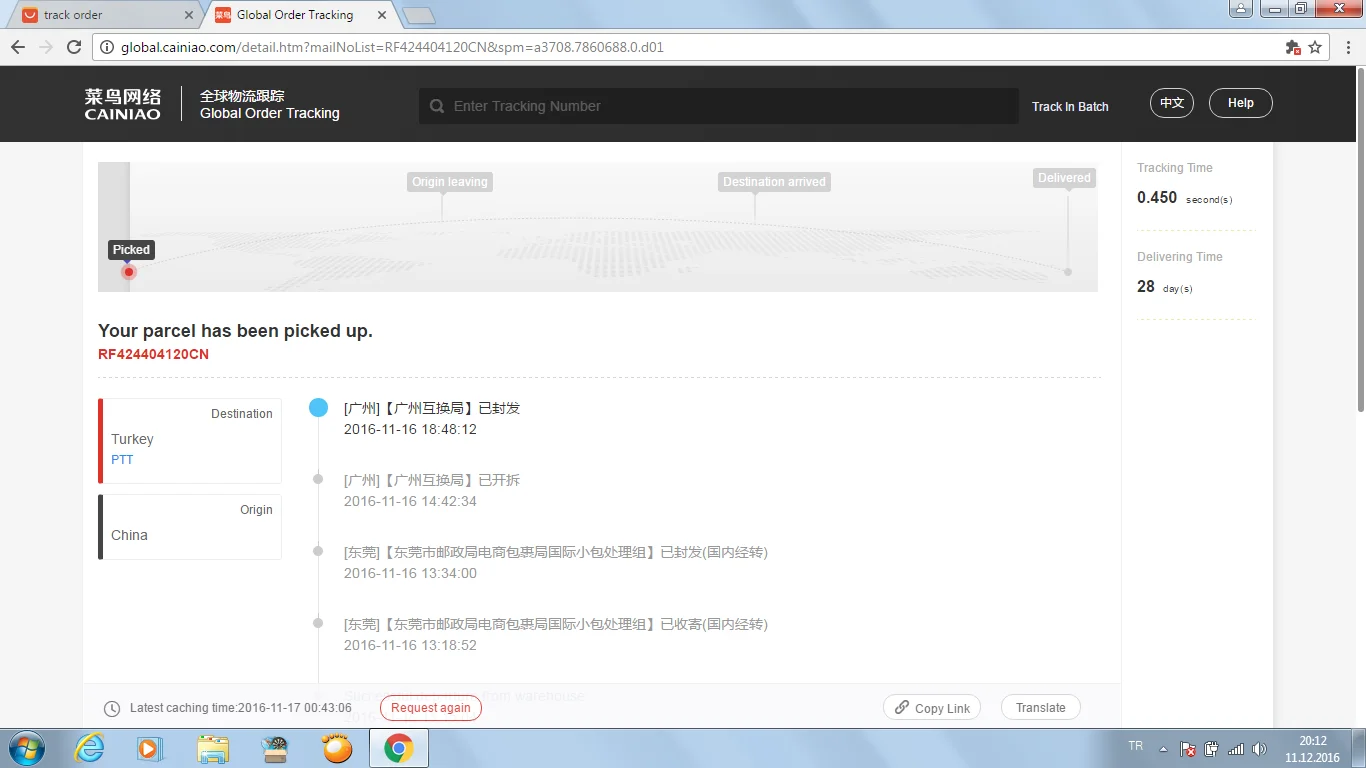Screen dimensions: 1366x768
Task: Open the orange GOM Player taskbar icon
Action: pos(337,748)
